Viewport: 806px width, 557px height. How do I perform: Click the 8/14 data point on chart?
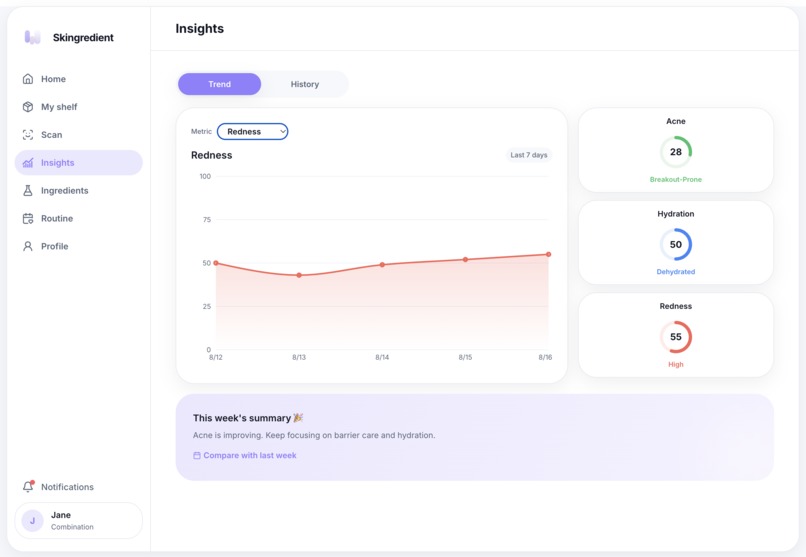pyautogui.click(x=382, y=265)
